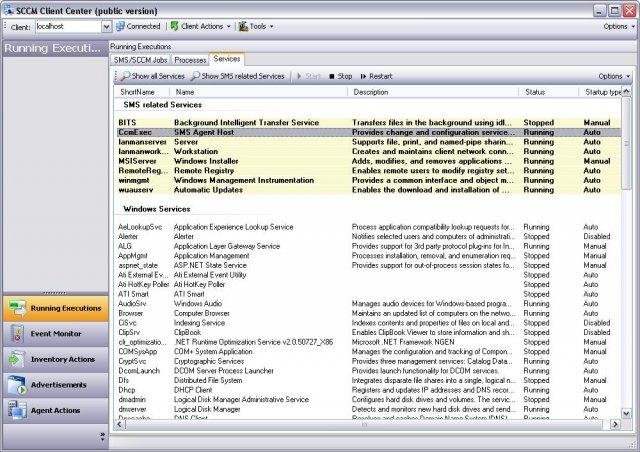The width and height of the screenshot is (640, 452).
Task: Switch to the SMS/SCCM Jobs tab
Action: (140, 60)
